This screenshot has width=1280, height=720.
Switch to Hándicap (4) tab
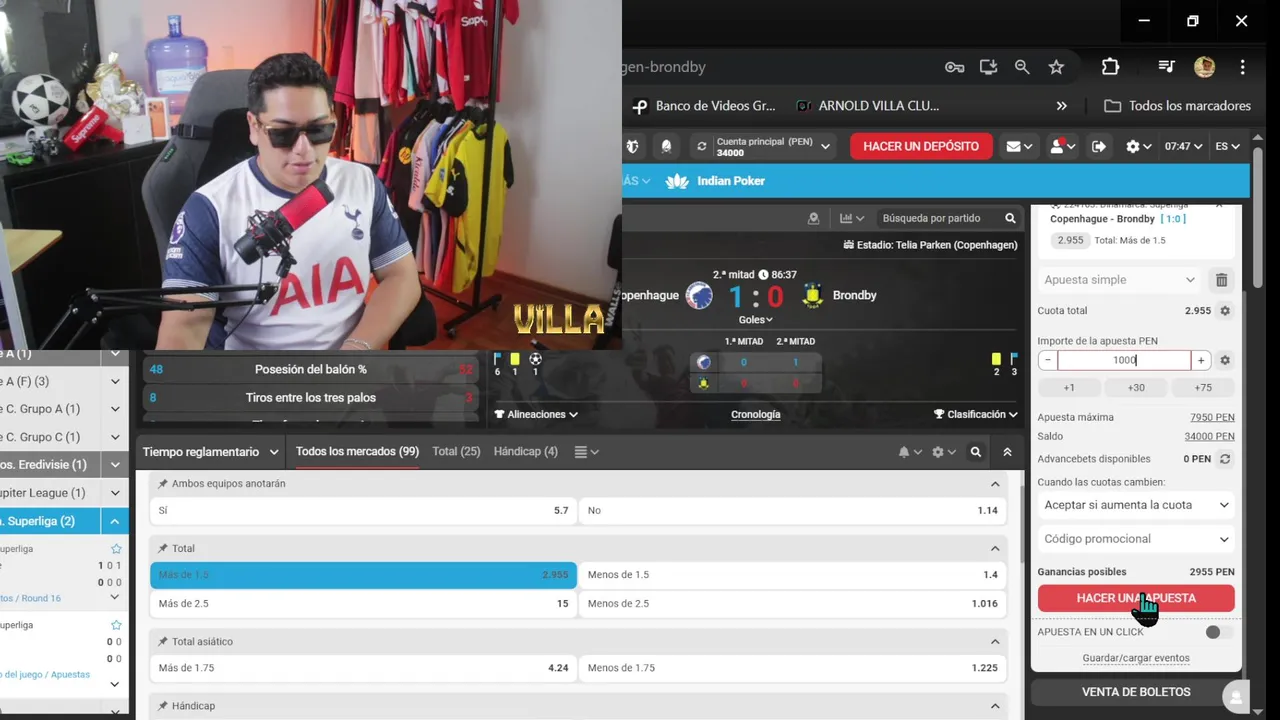pos(525,452)
